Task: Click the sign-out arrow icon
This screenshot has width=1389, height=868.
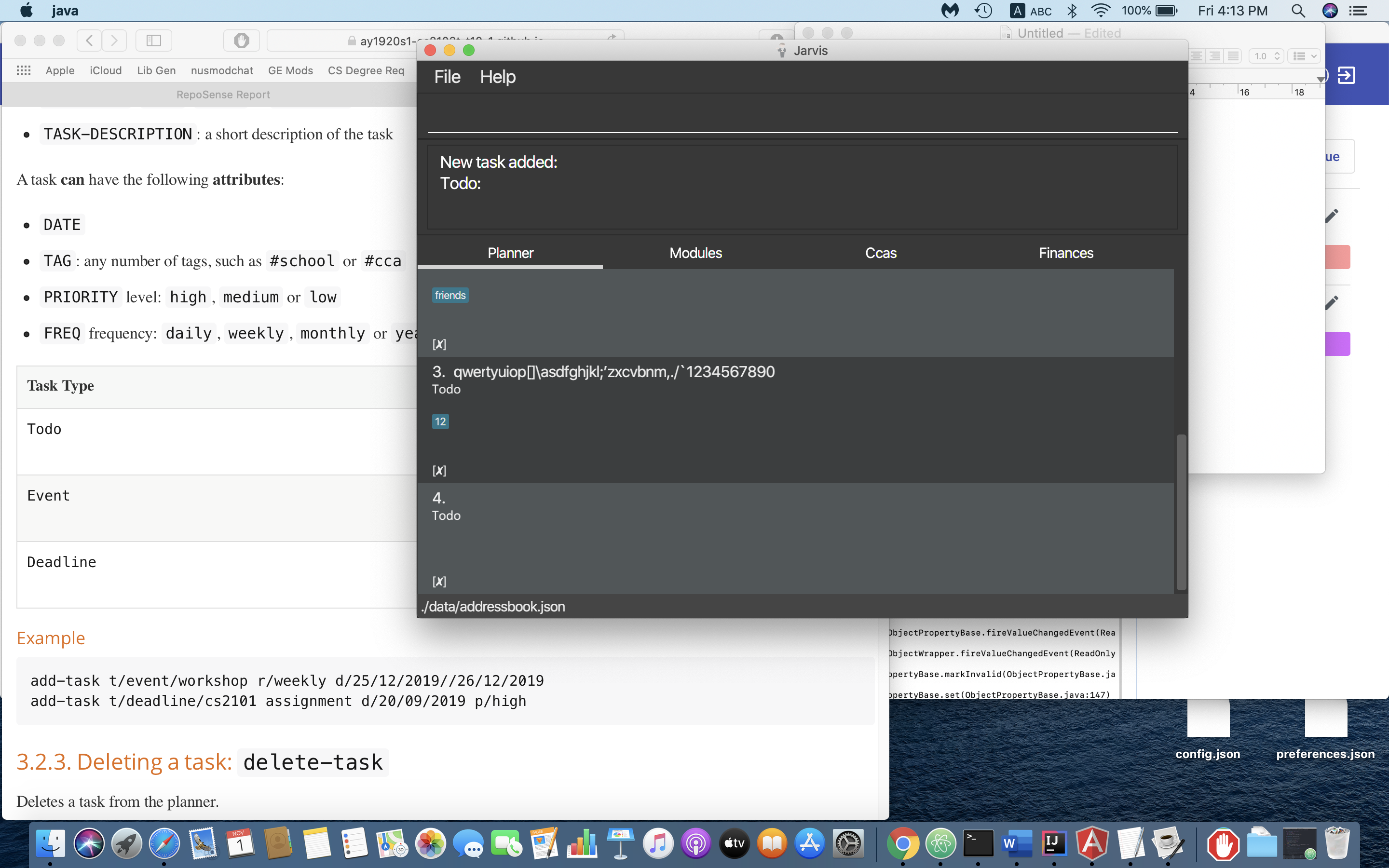Action: pyautogui.click(x=1346, y=75)
